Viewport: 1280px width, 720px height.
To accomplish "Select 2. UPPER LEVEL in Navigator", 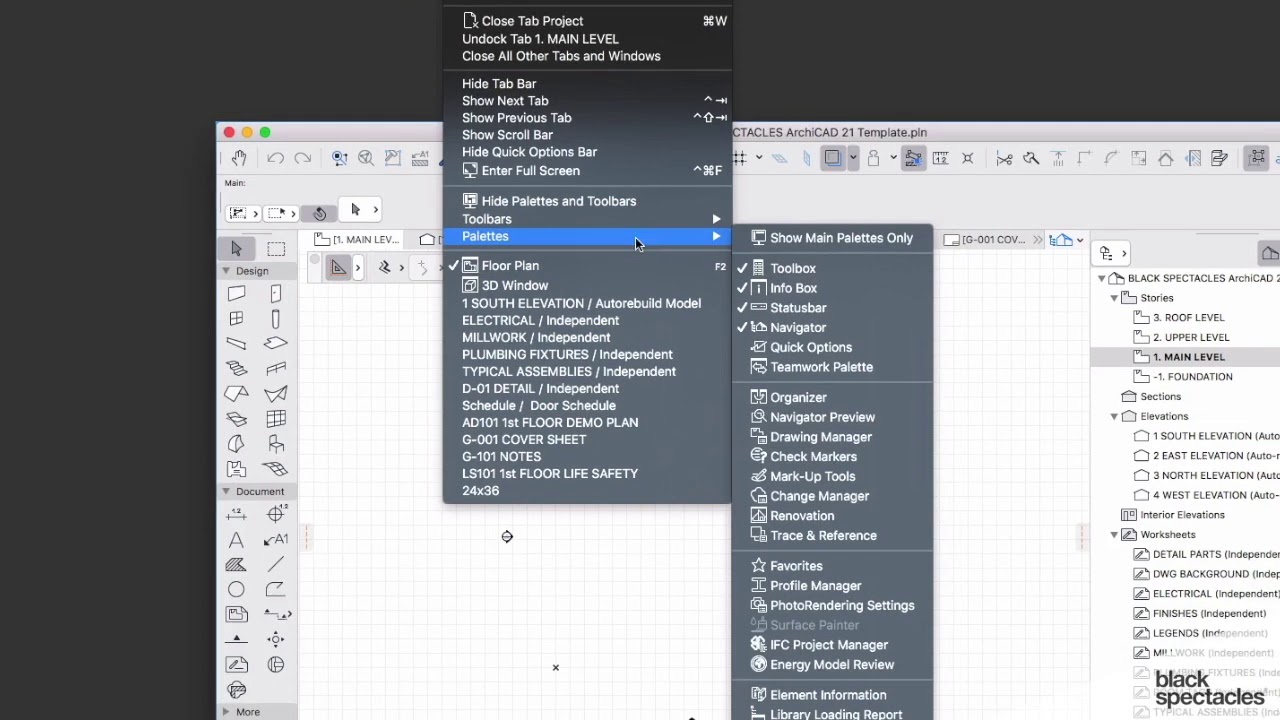I will [1191, 337].
